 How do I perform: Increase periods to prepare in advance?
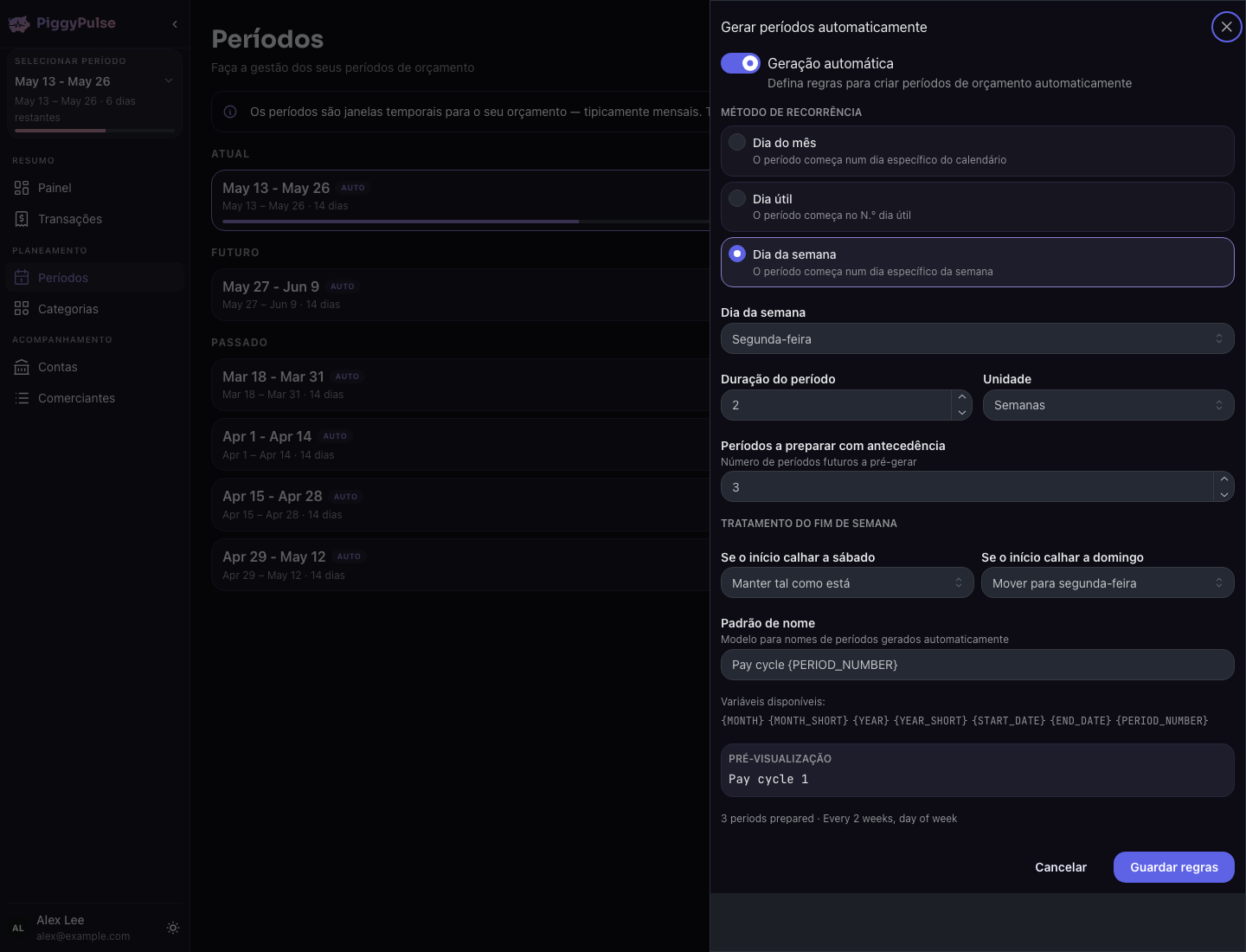coord(1224,479)
